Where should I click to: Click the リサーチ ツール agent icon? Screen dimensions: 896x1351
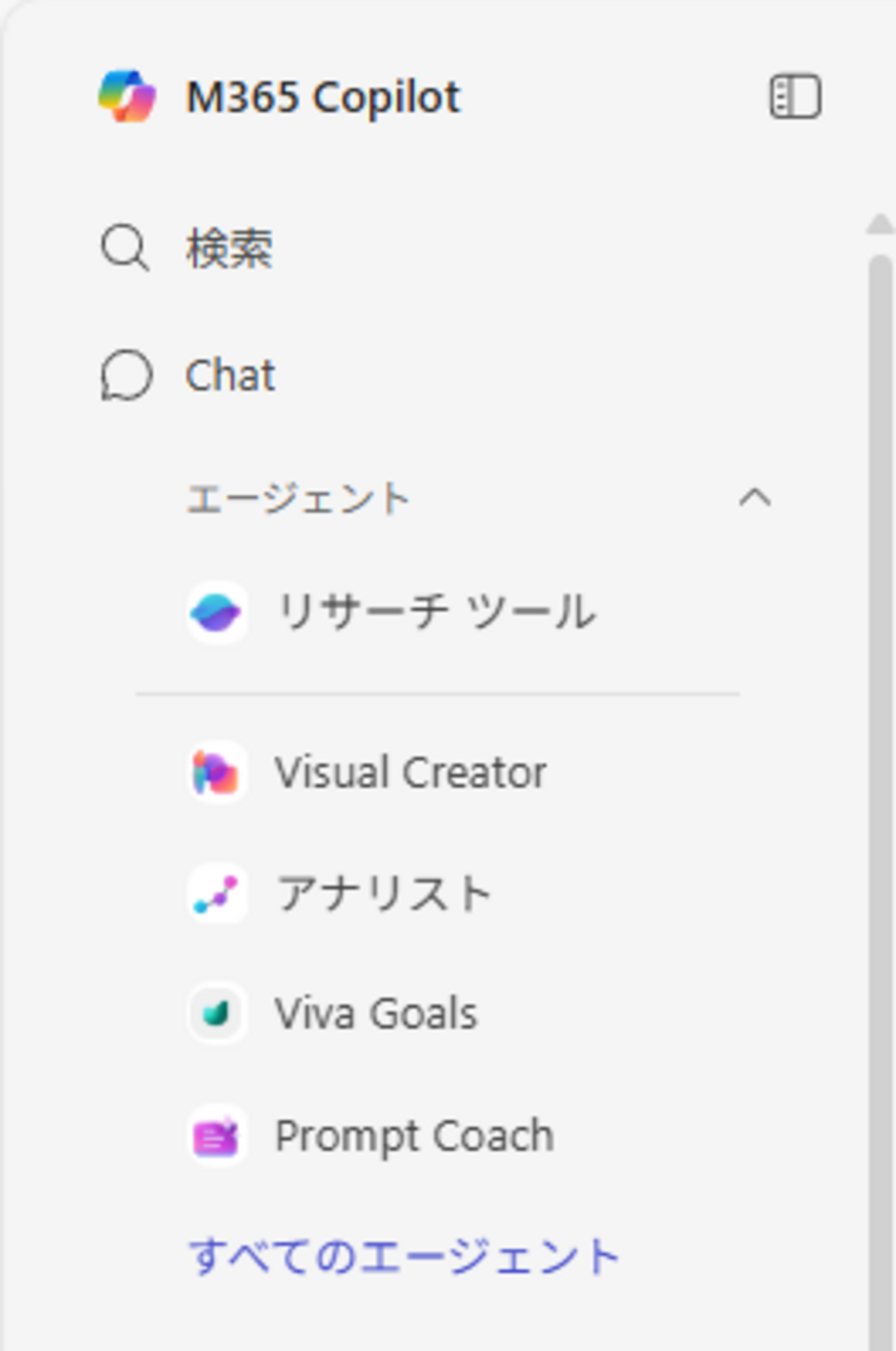point(217,612)
